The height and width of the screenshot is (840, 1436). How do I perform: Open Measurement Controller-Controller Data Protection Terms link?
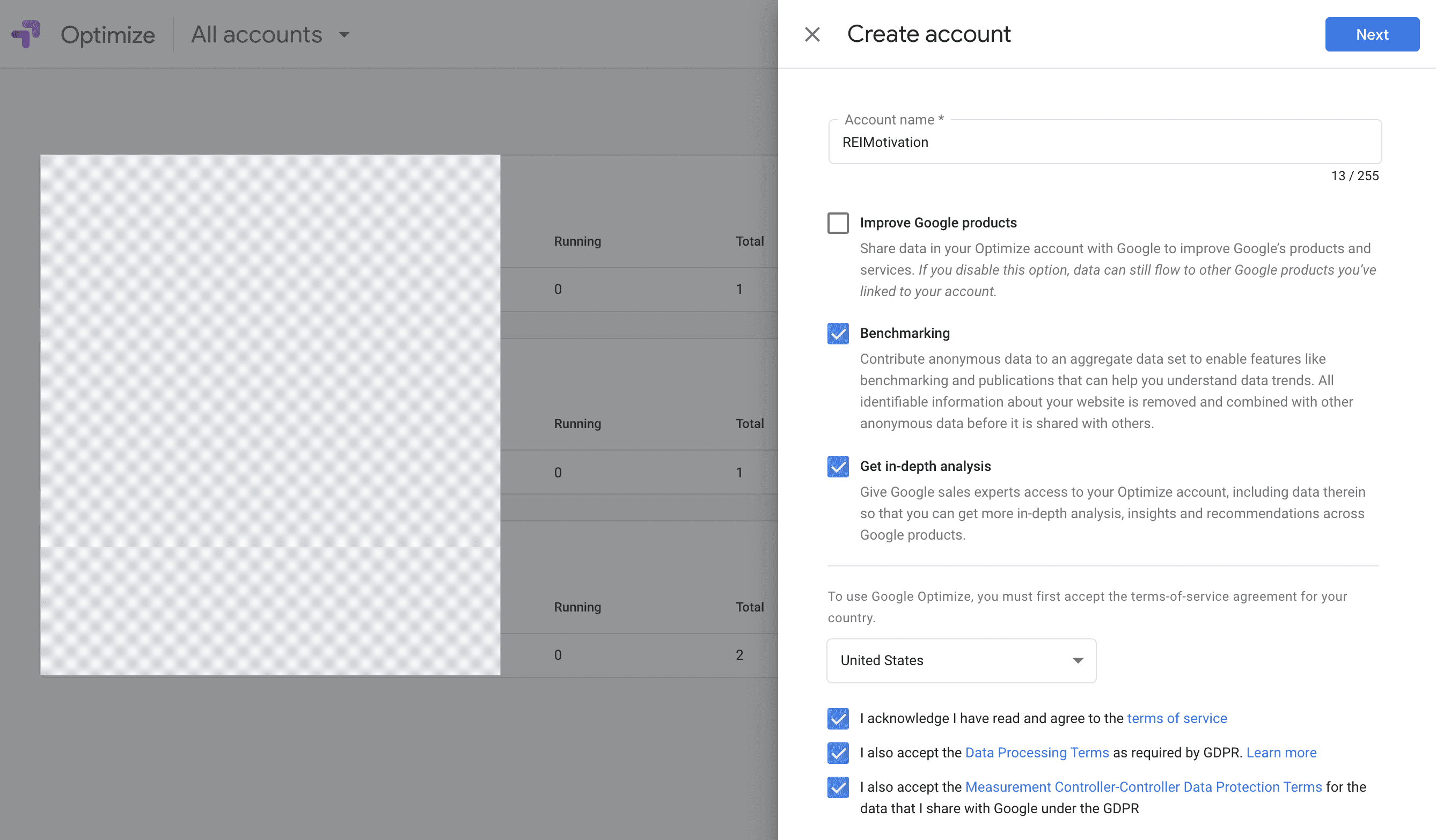coord(1143,787)
